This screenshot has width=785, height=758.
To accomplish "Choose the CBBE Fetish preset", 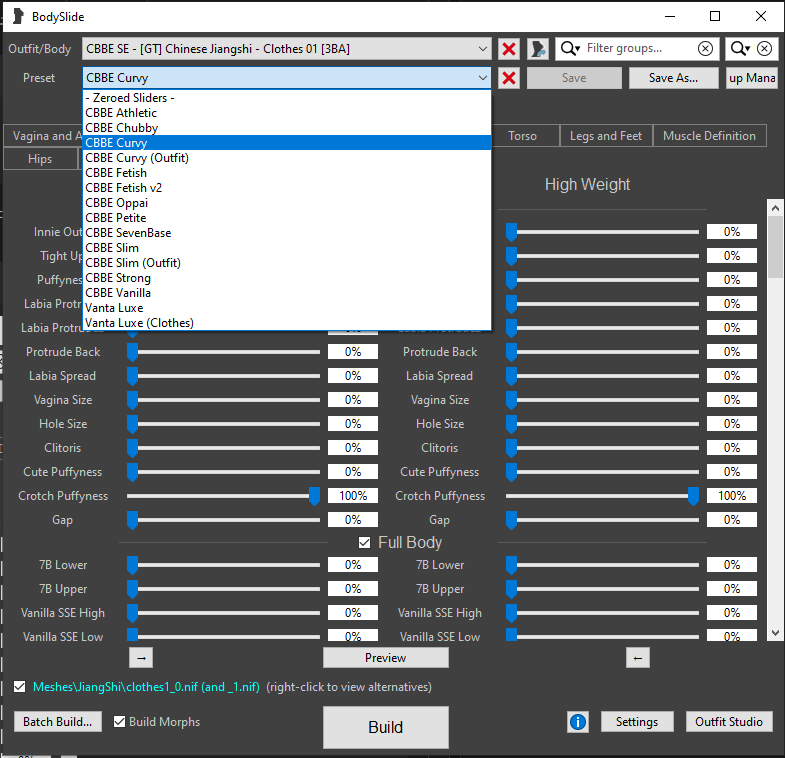I will [x=287, y=173].
